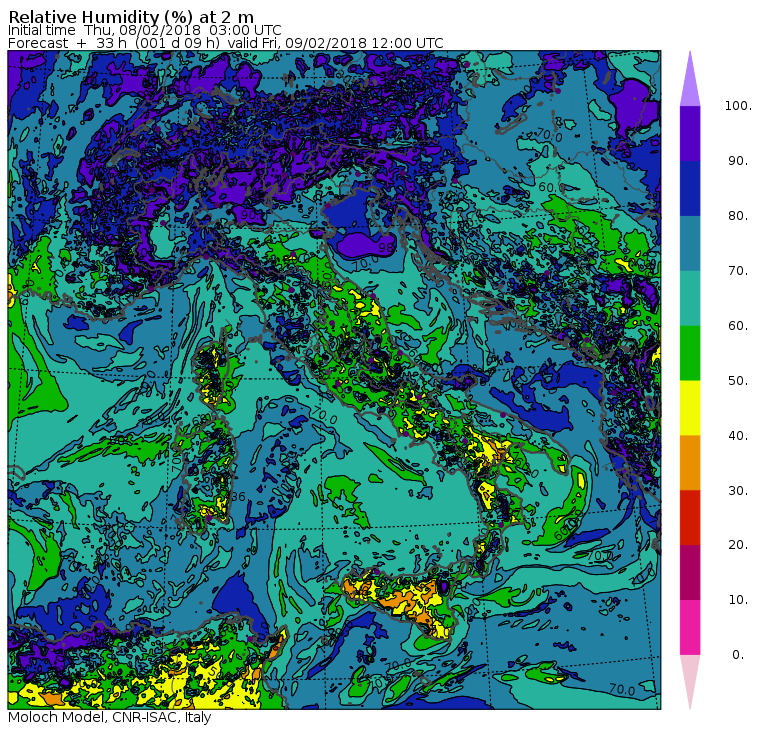
Task: Click the 'Forecast + 33 h' valid time line
Action: [225, 43]
